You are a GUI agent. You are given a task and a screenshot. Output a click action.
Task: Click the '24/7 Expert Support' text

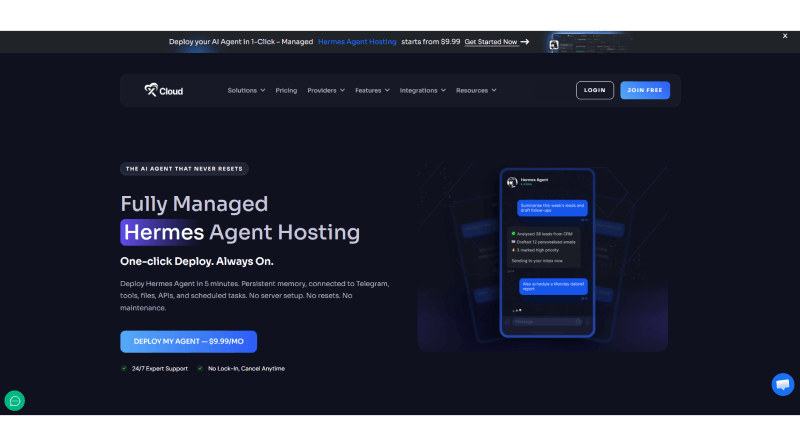pyautogui.click(x=160, y=368)
